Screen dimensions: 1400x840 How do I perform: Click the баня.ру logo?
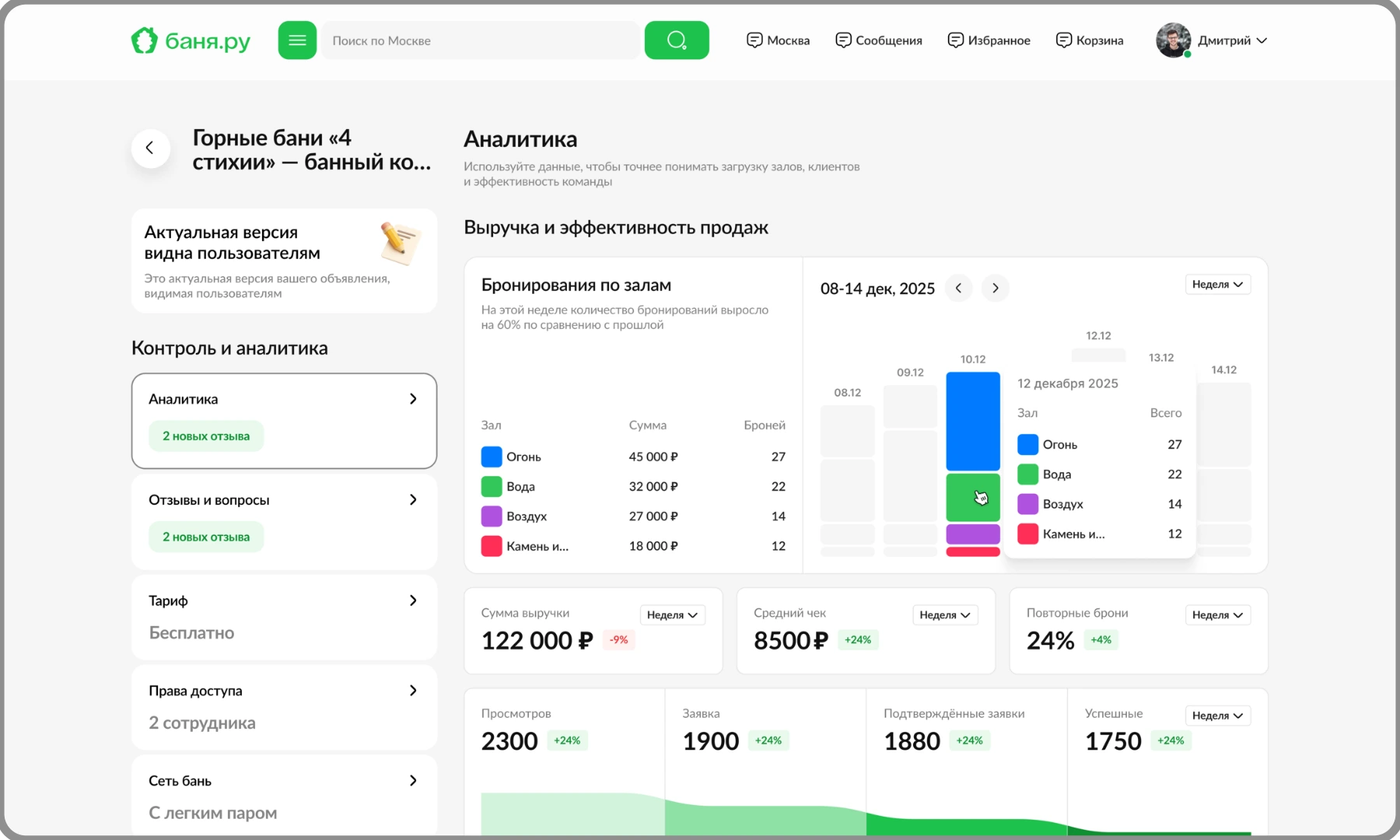(x=191, y=40)
